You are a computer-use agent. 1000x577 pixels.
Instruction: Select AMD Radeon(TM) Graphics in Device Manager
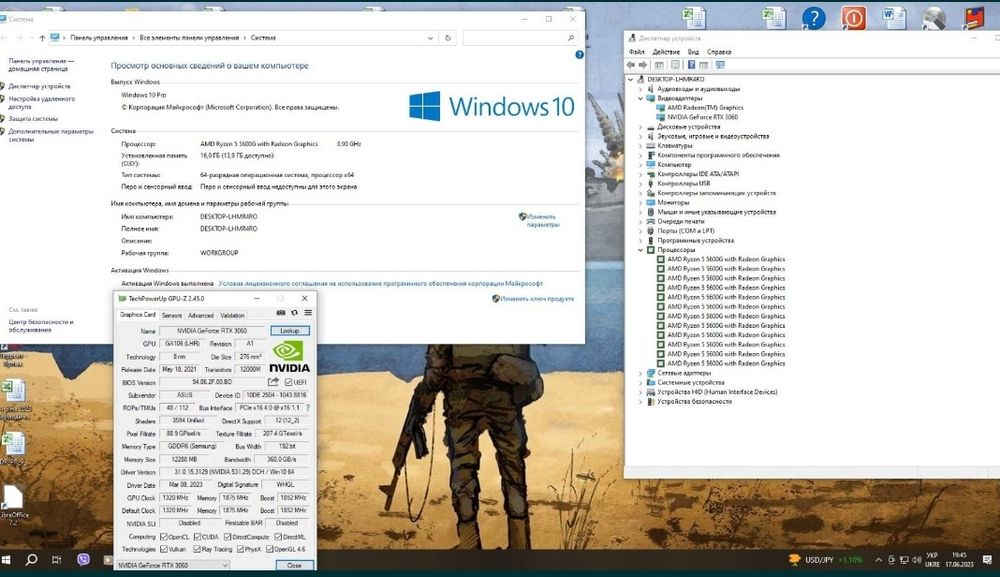(x=705, y=108)
